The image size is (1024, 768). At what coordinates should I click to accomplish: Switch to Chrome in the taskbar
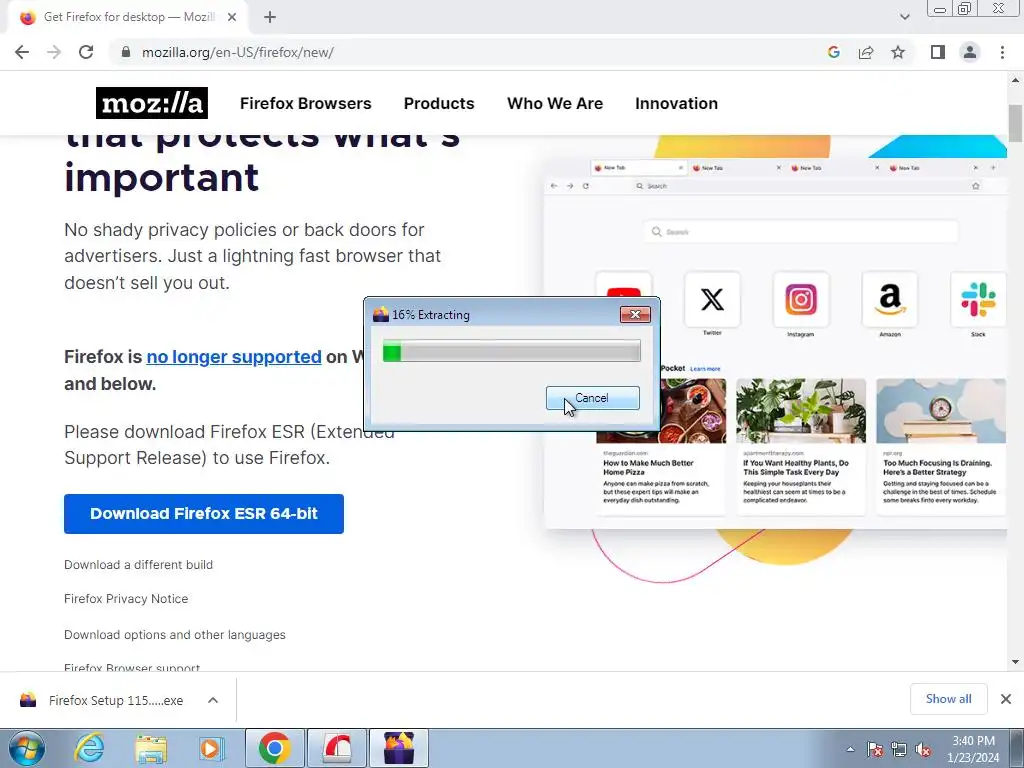[274, 748]
